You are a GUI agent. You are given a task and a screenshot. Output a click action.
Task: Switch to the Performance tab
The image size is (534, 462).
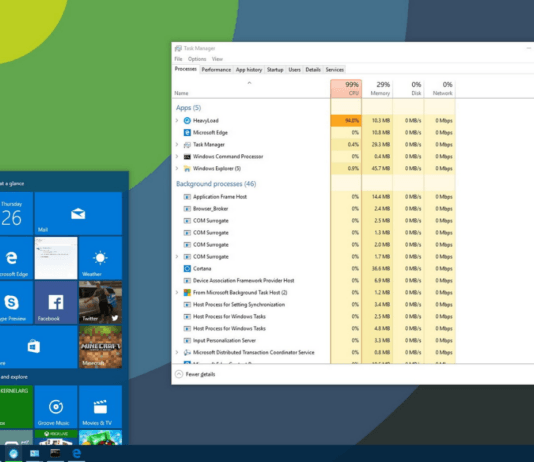coord(216,69)
